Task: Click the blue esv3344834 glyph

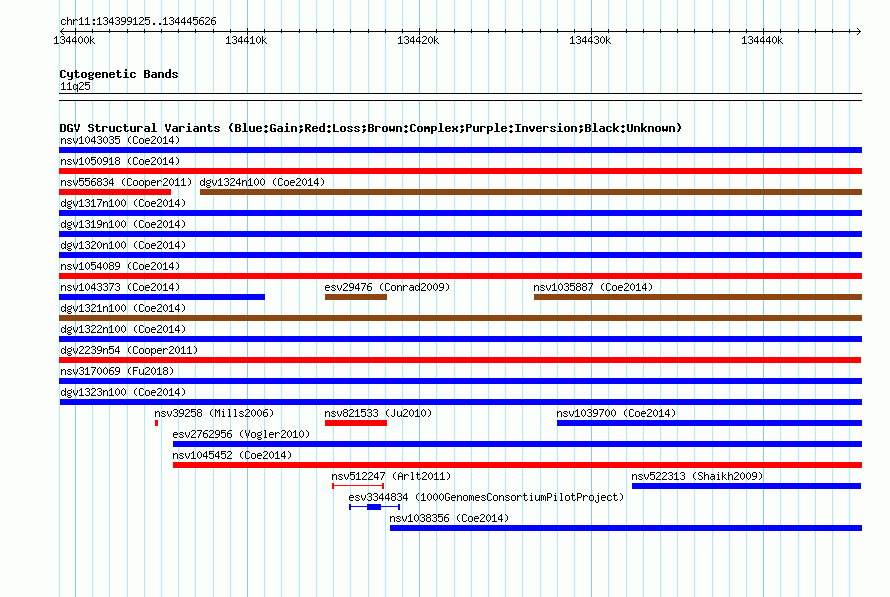Action: coord(375,507)
